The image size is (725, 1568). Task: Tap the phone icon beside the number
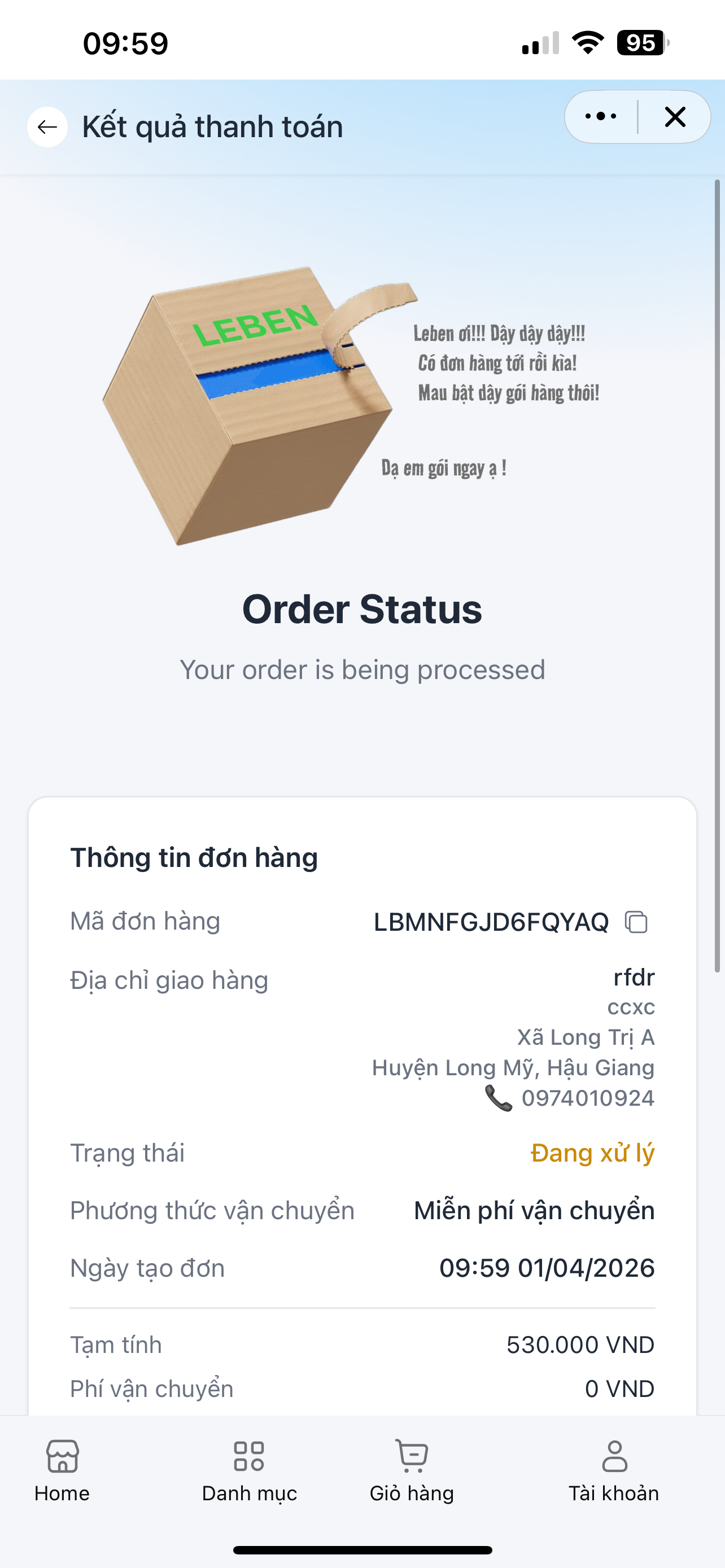(x=499, y=1098)
